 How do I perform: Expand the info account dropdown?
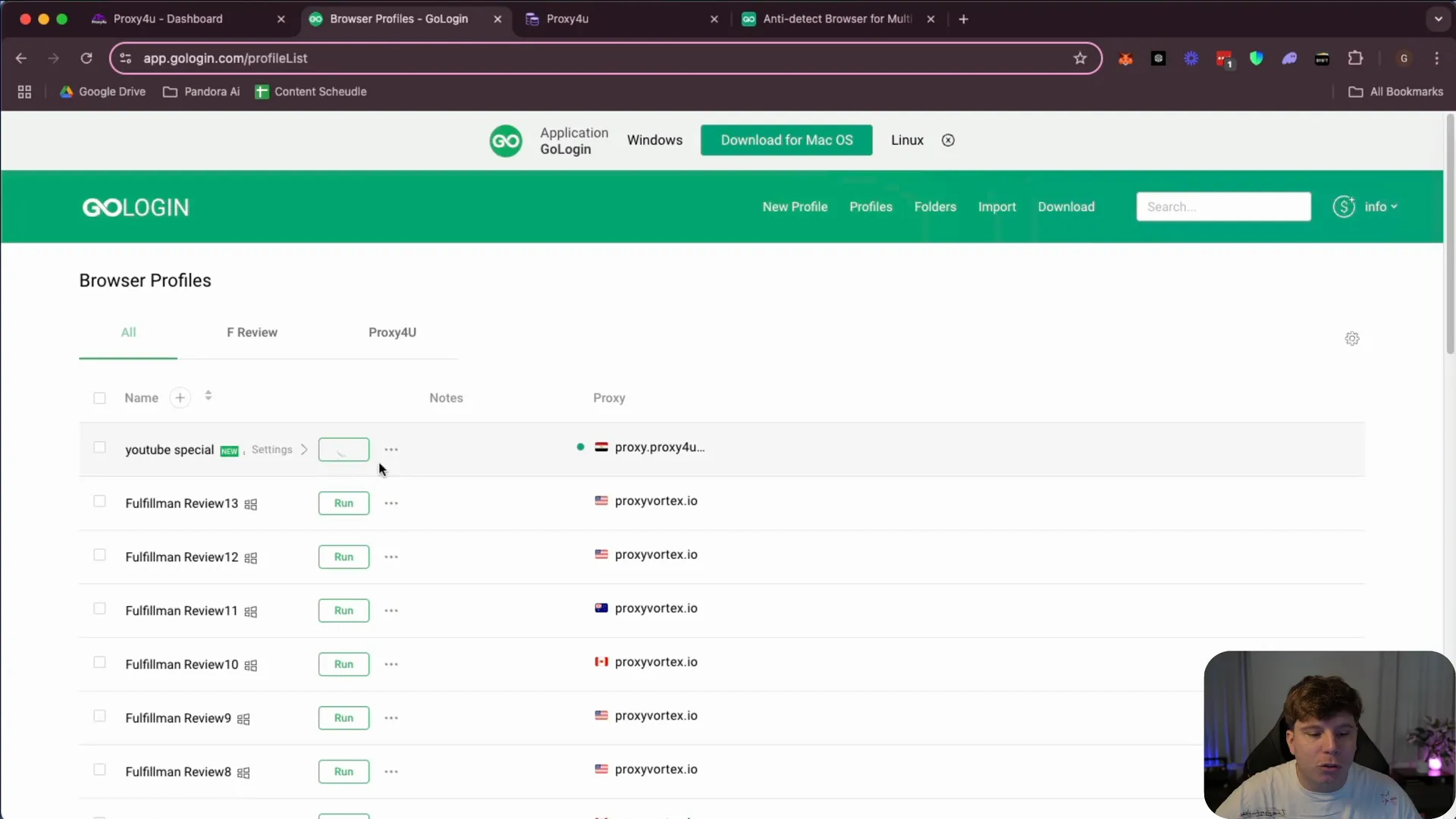(x=1381, y=206)
